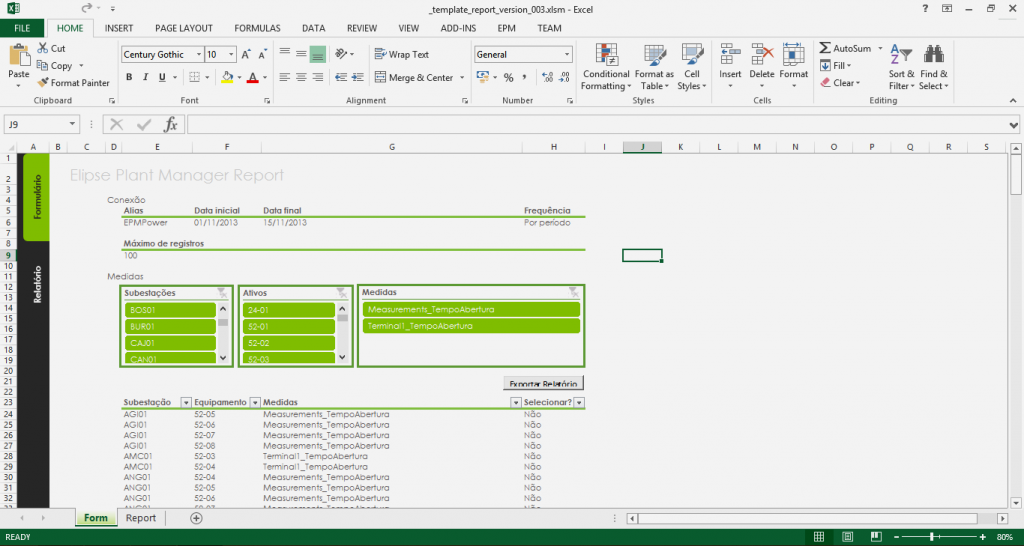This screenshot has height=546, width=1024.
Task: Click the Format Painter brush icon
Action: pyautogui.click(x=43, y=83)
